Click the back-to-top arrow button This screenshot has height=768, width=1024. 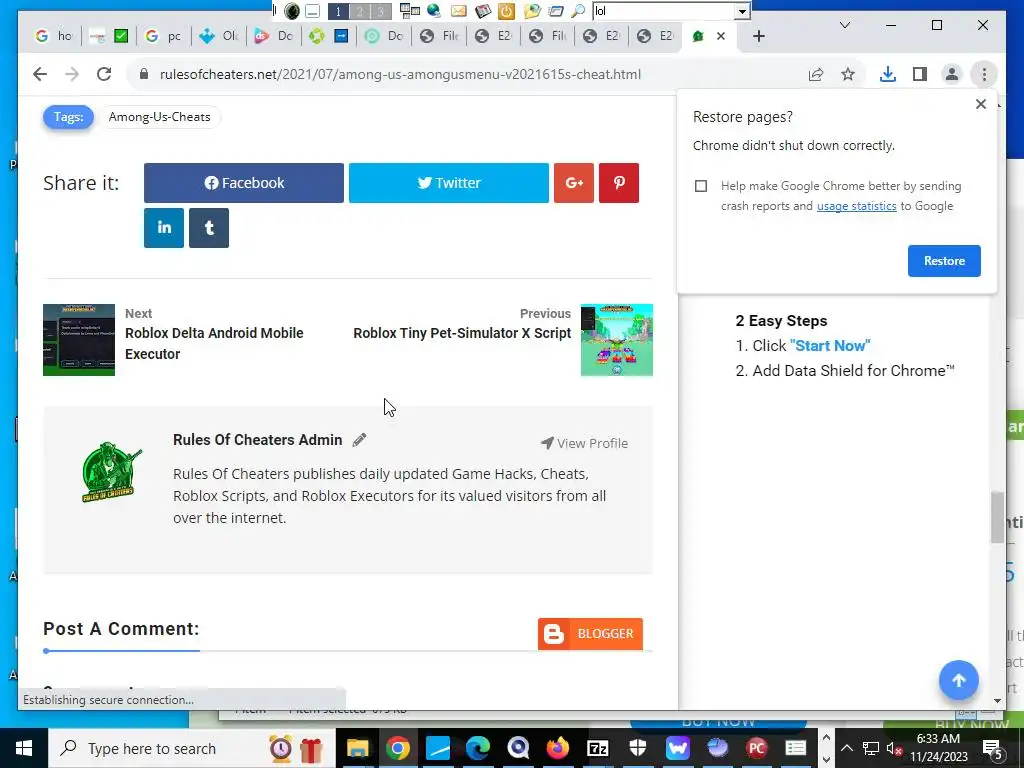(958, 680)
